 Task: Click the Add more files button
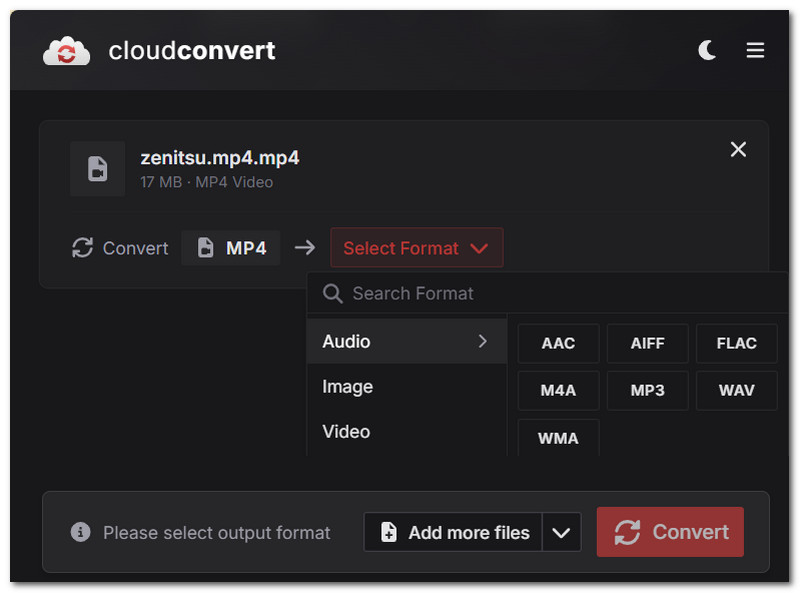[x=453, y=532]
